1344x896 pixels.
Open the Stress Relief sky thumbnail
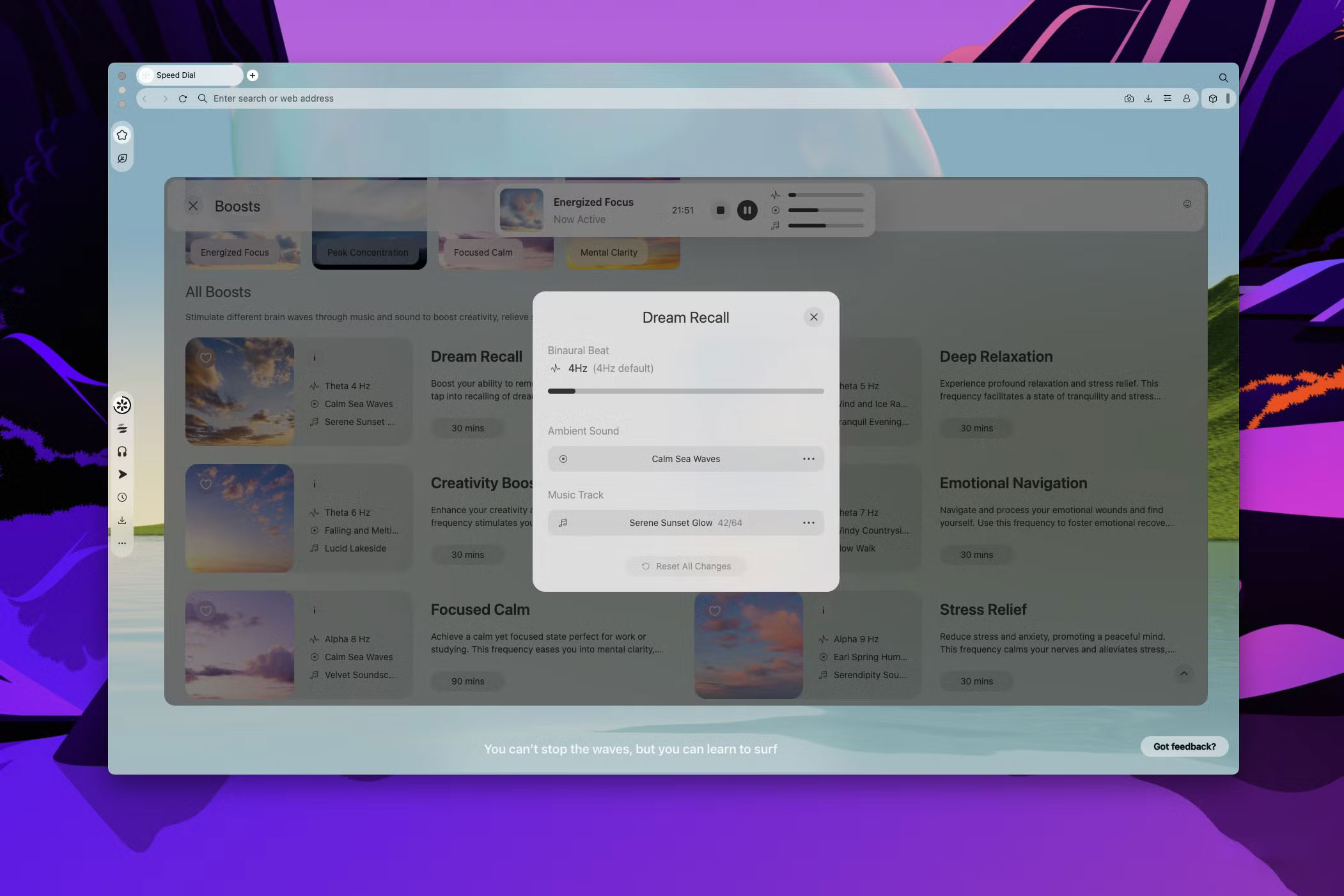(749, 645)
